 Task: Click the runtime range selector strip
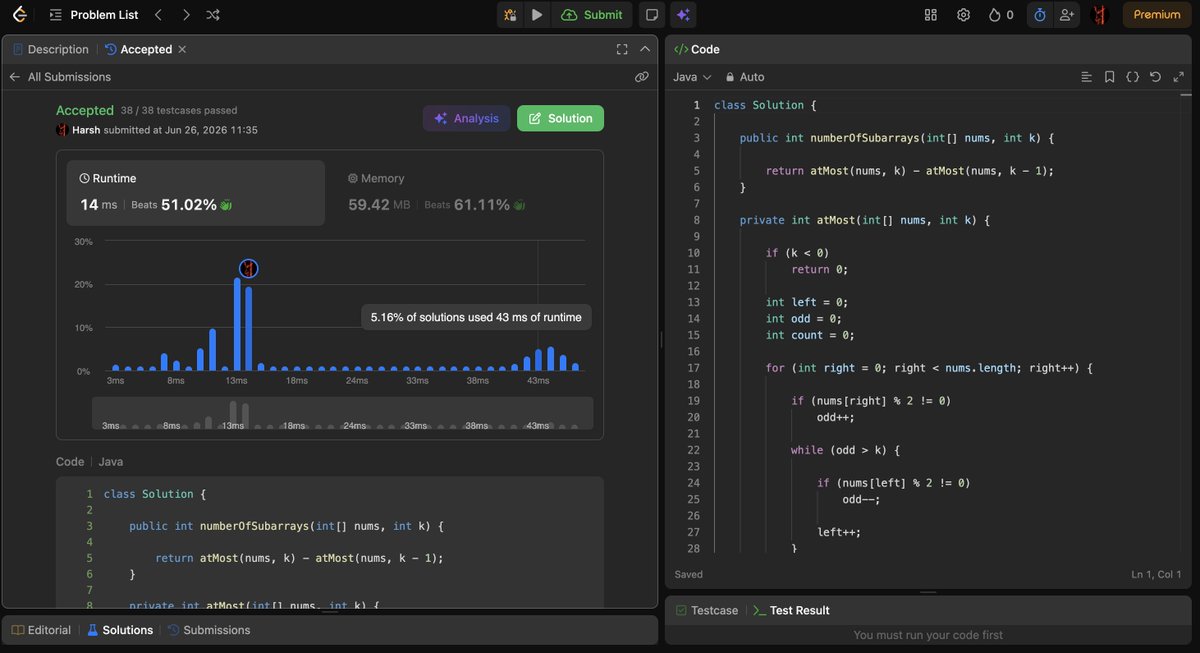tap(342, 413)
